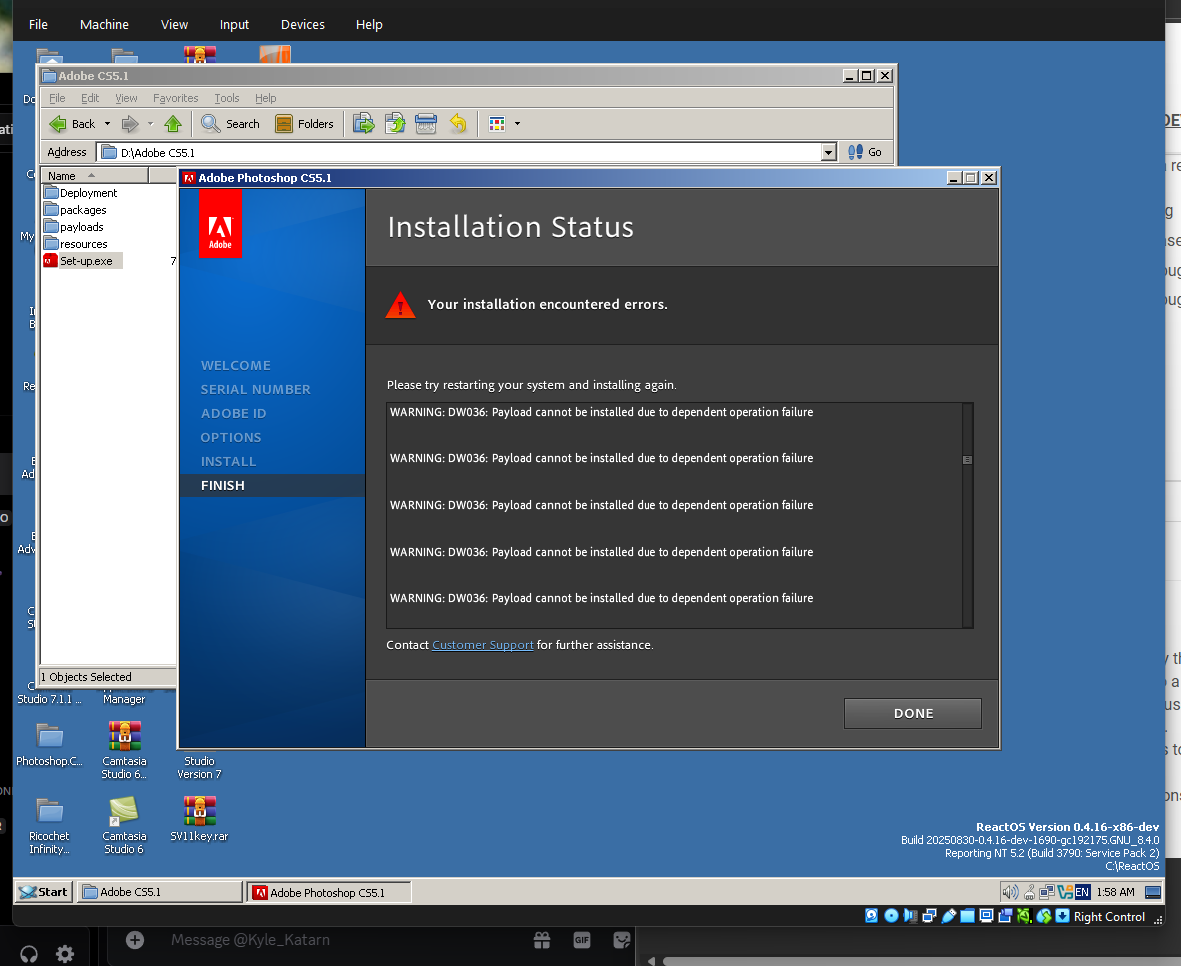
Task: Select the Camtasia Studio 6 desktop shortcut
Action: click(124, 825)
